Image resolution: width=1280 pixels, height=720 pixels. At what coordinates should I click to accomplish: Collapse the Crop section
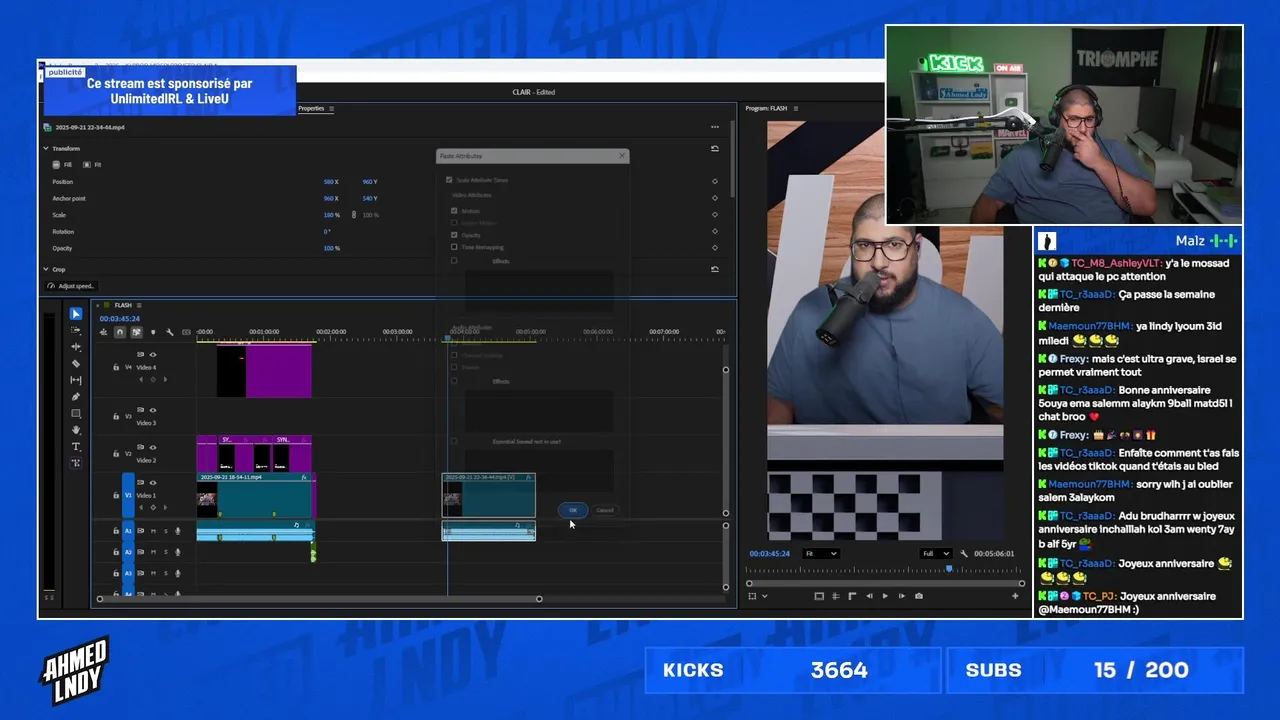click(x=45, y=269)
